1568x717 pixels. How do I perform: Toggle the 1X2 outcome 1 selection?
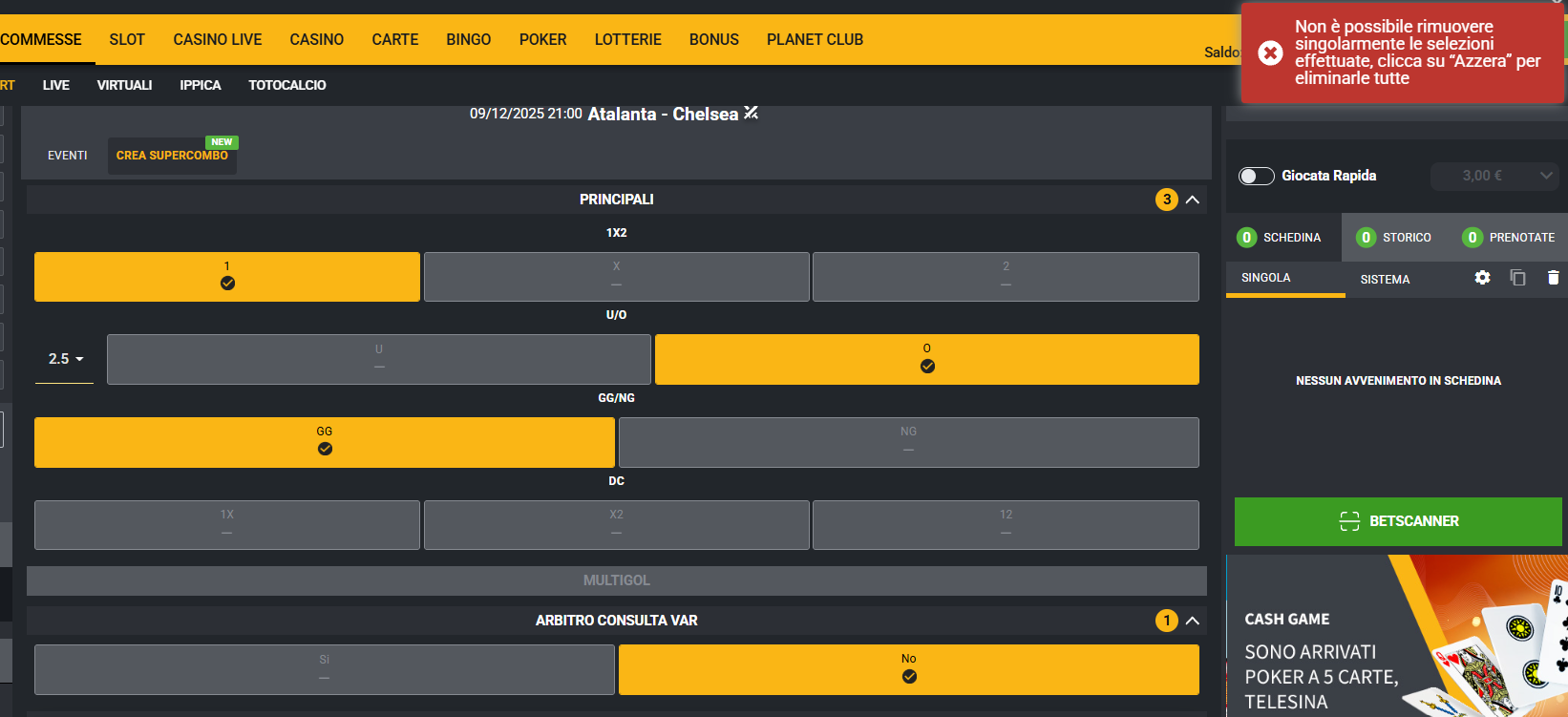227,277
